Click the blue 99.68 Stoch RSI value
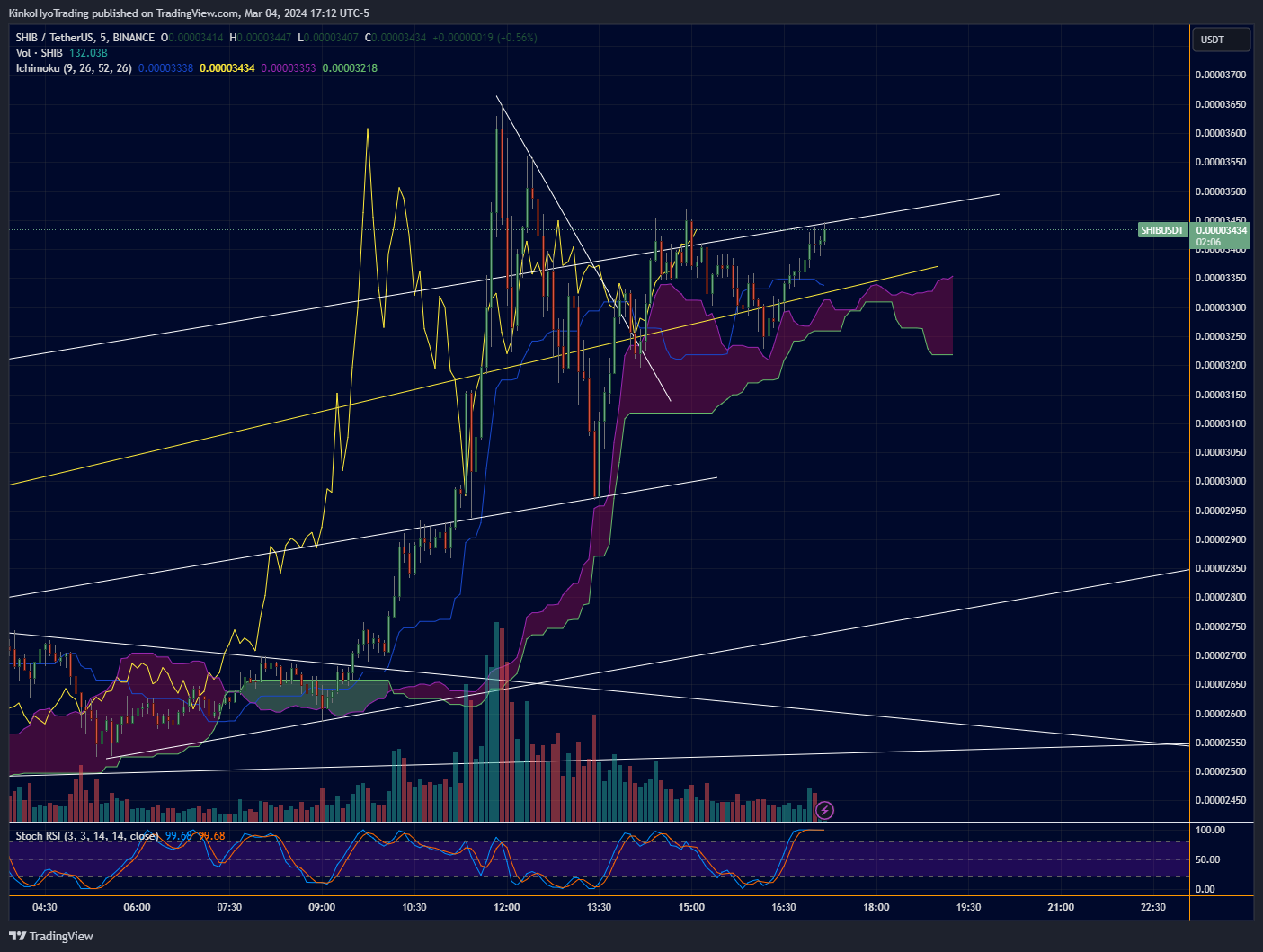Screen dimensions: 1263x952 pyautogui.click(x=179, y=836)
